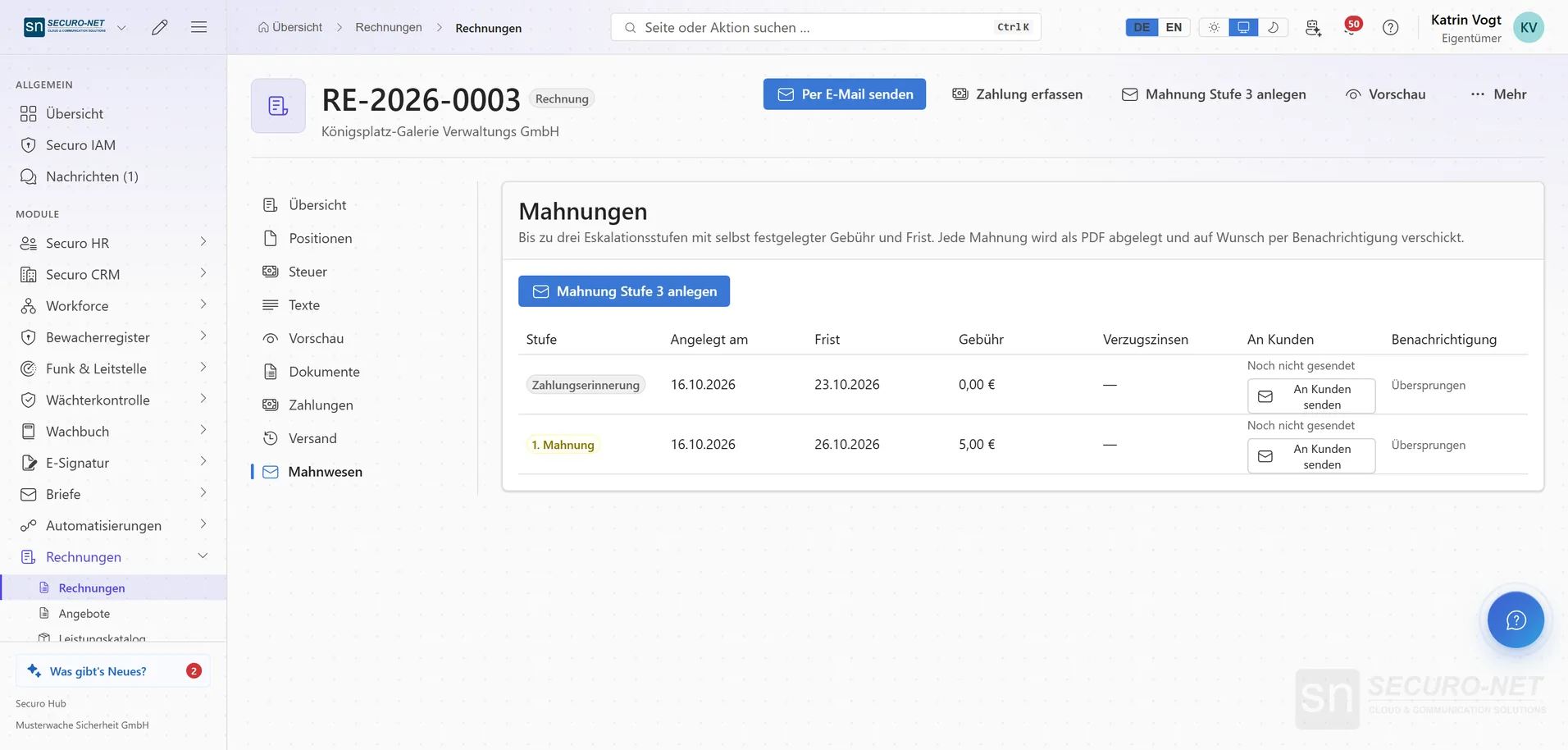Open notifications bell with badge 50
1568x750 pixels.
tap(1351, 26)
